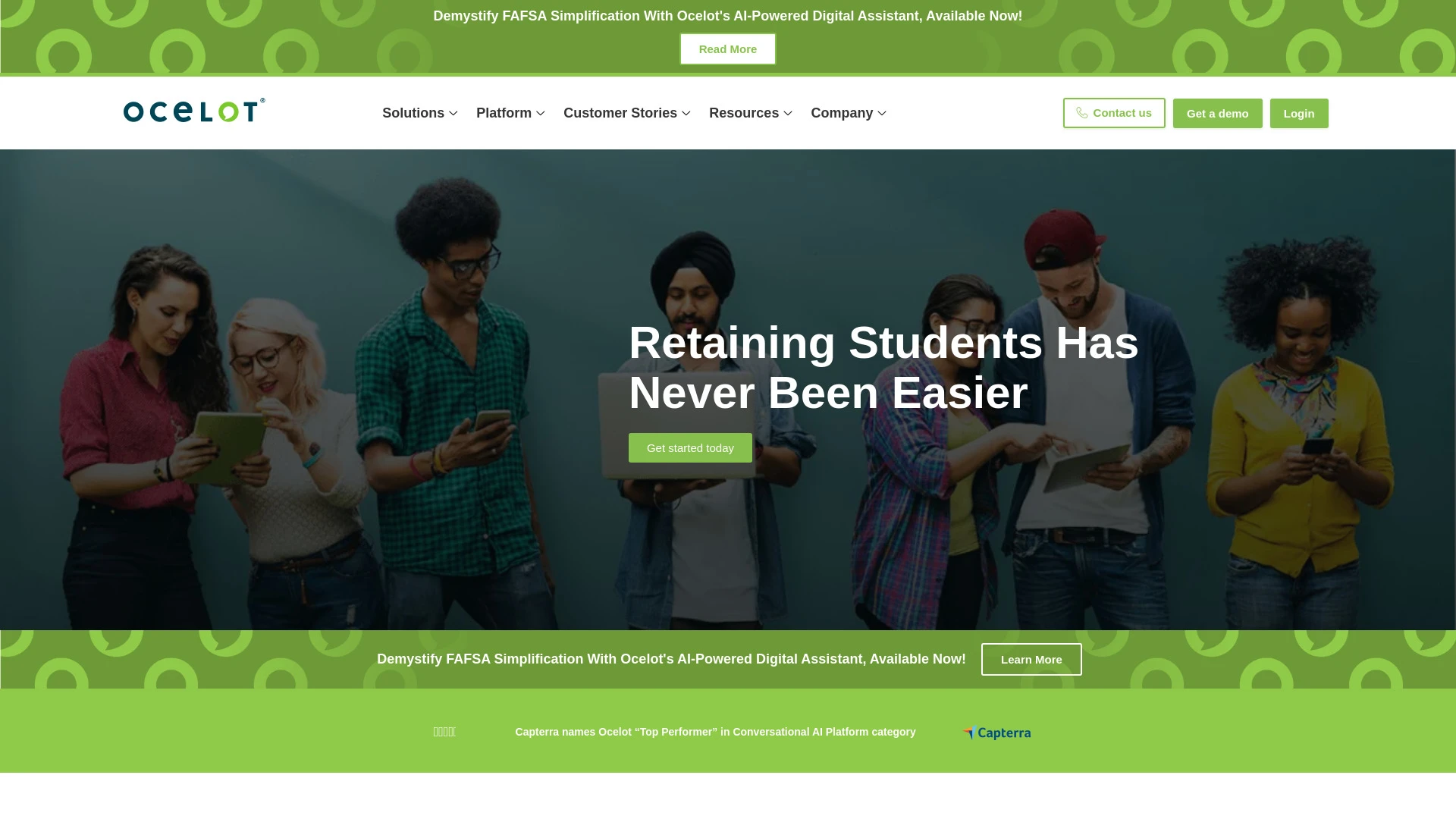Click the Learn More button
1456x819 pixels.
pos(1031,659)
